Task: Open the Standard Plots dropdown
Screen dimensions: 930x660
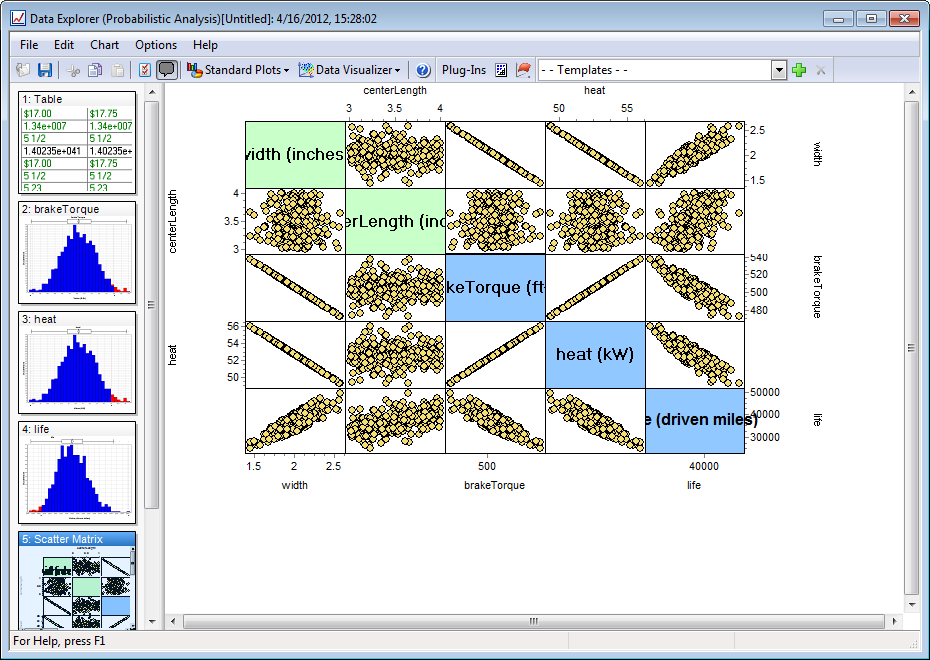Action: point(238,70)
